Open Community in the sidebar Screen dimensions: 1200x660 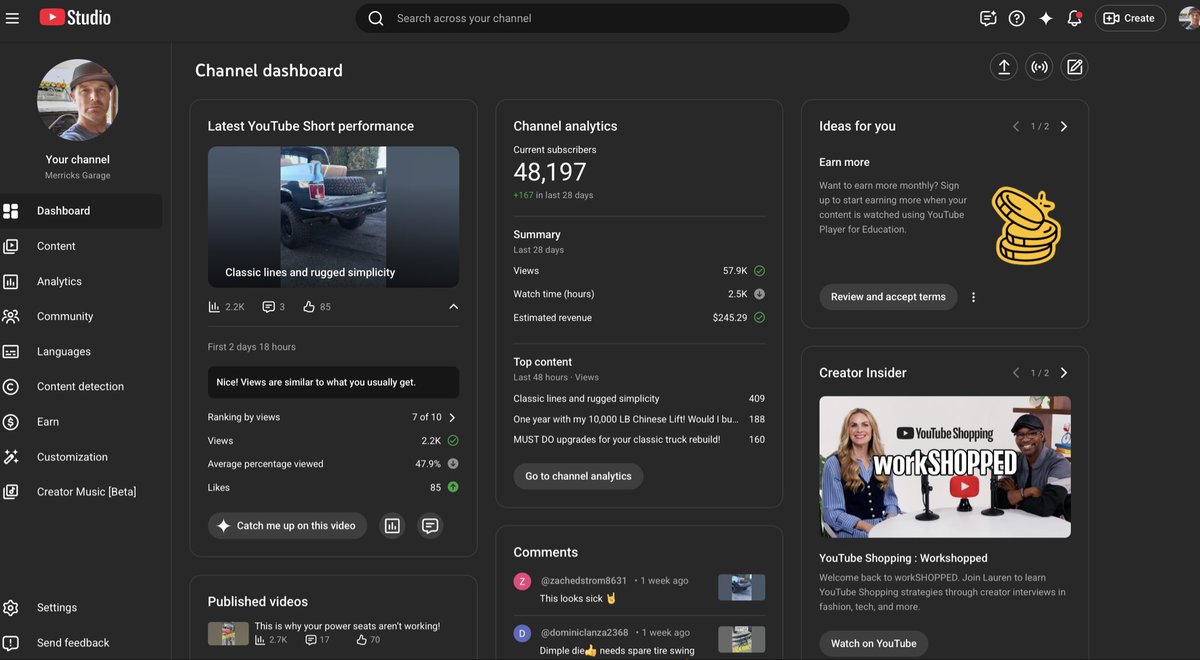(81, 316)
